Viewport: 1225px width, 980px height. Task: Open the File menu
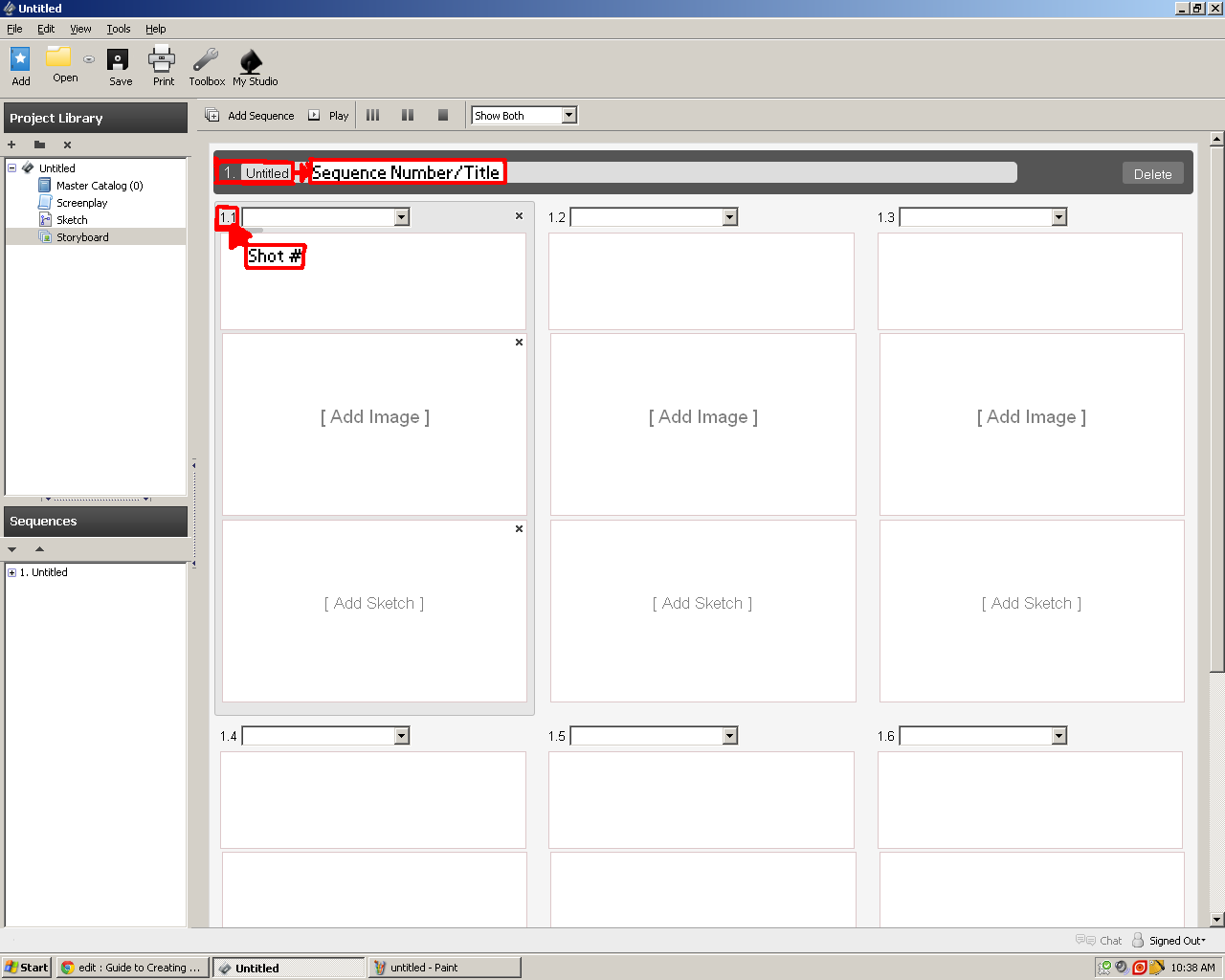pyautogui.click(x=14, y=29)
